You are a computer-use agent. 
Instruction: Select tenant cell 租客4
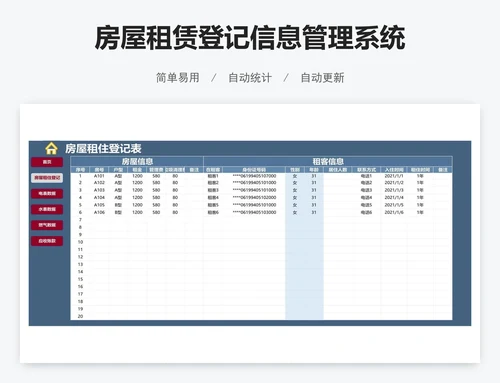click(213, 197)
